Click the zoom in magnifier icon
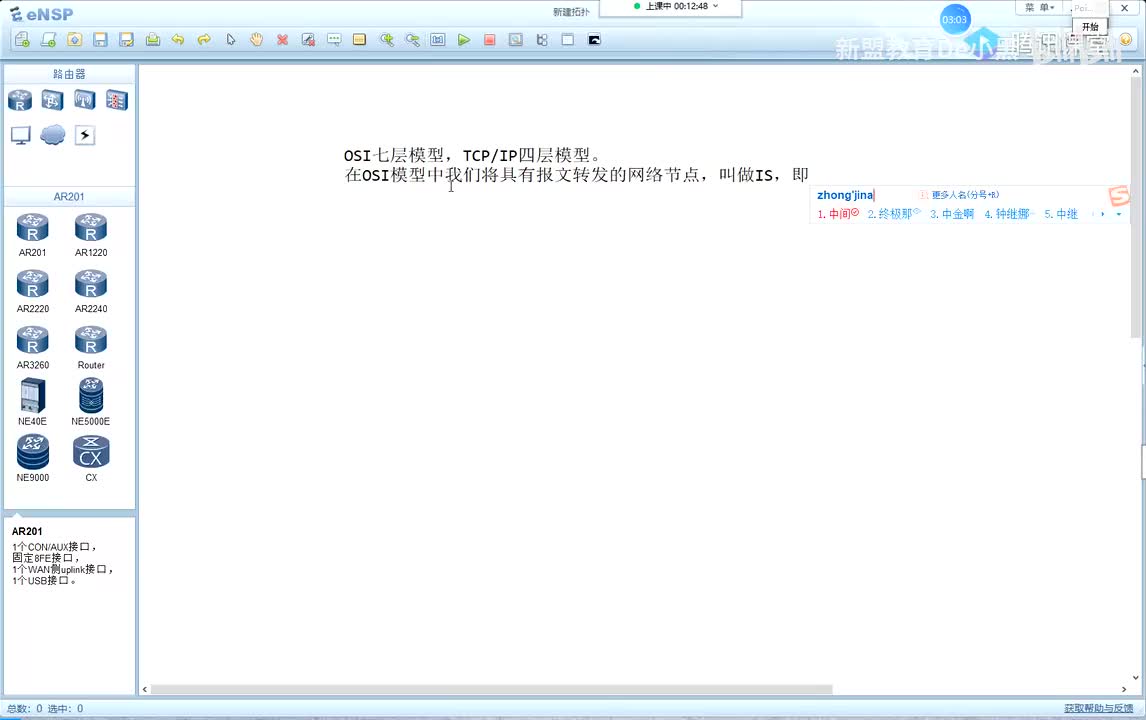The image size is (1146, 720). pyautogui.click(x=387, y=39)
